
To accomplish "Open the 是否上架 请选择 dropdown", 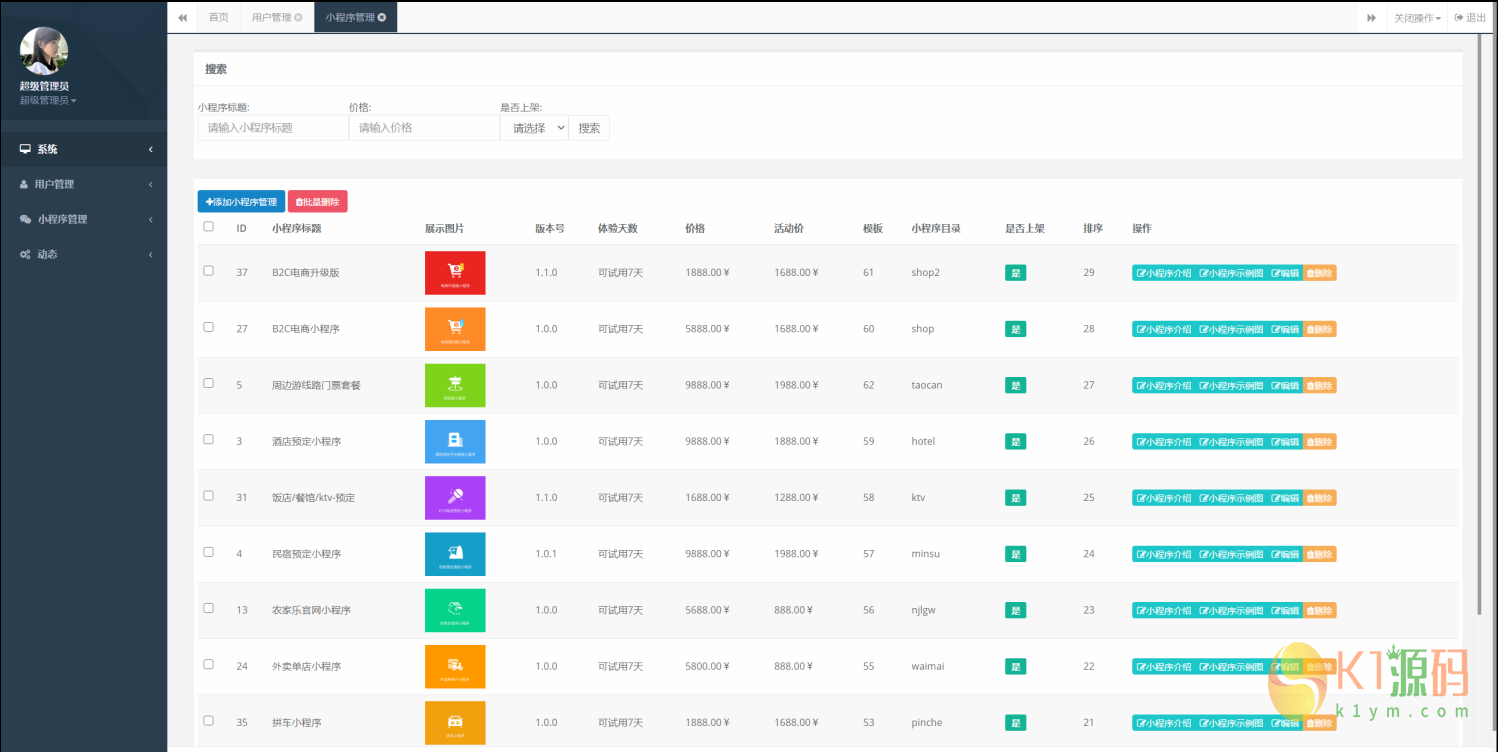I will point(534,128).
